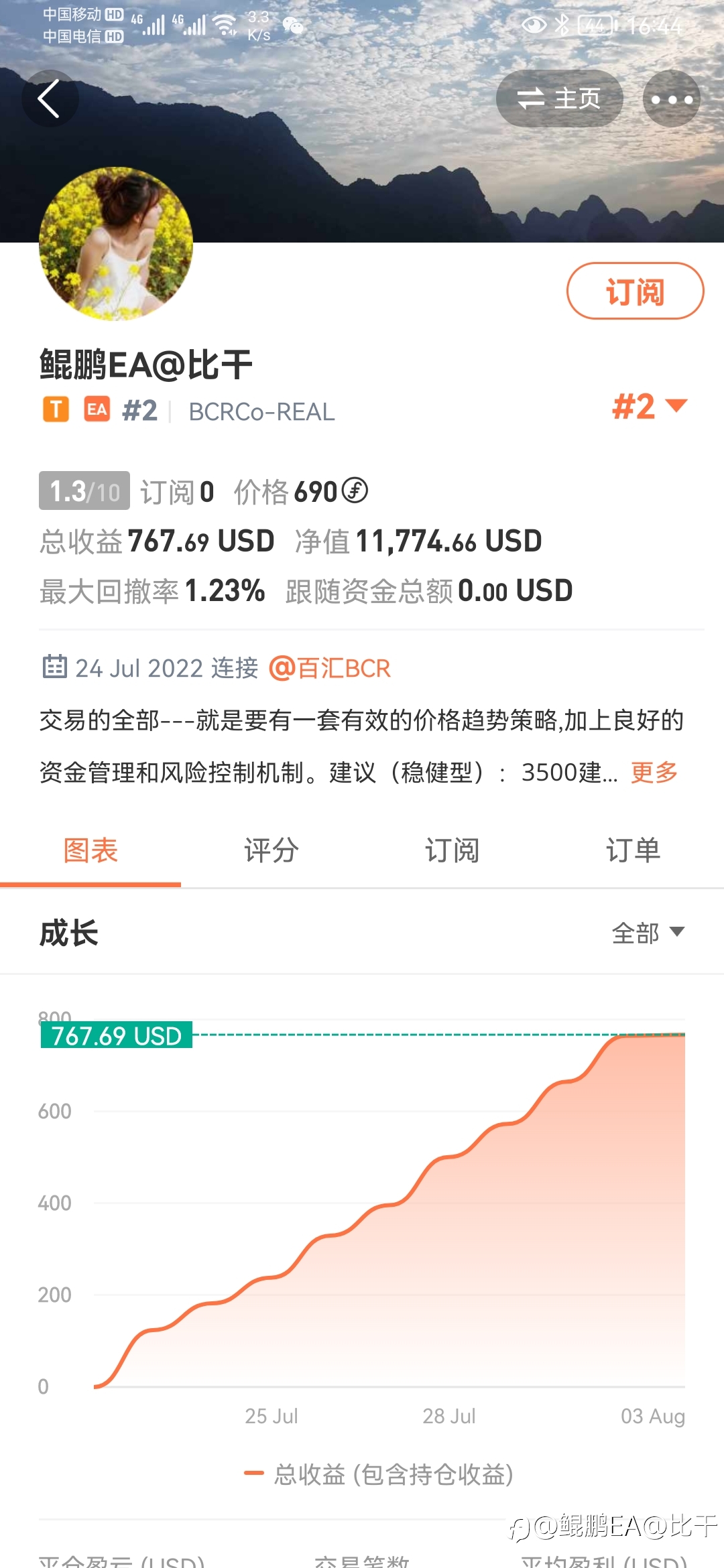
Task: Switch to the 订阅 tab
Action: coord(452,851)
